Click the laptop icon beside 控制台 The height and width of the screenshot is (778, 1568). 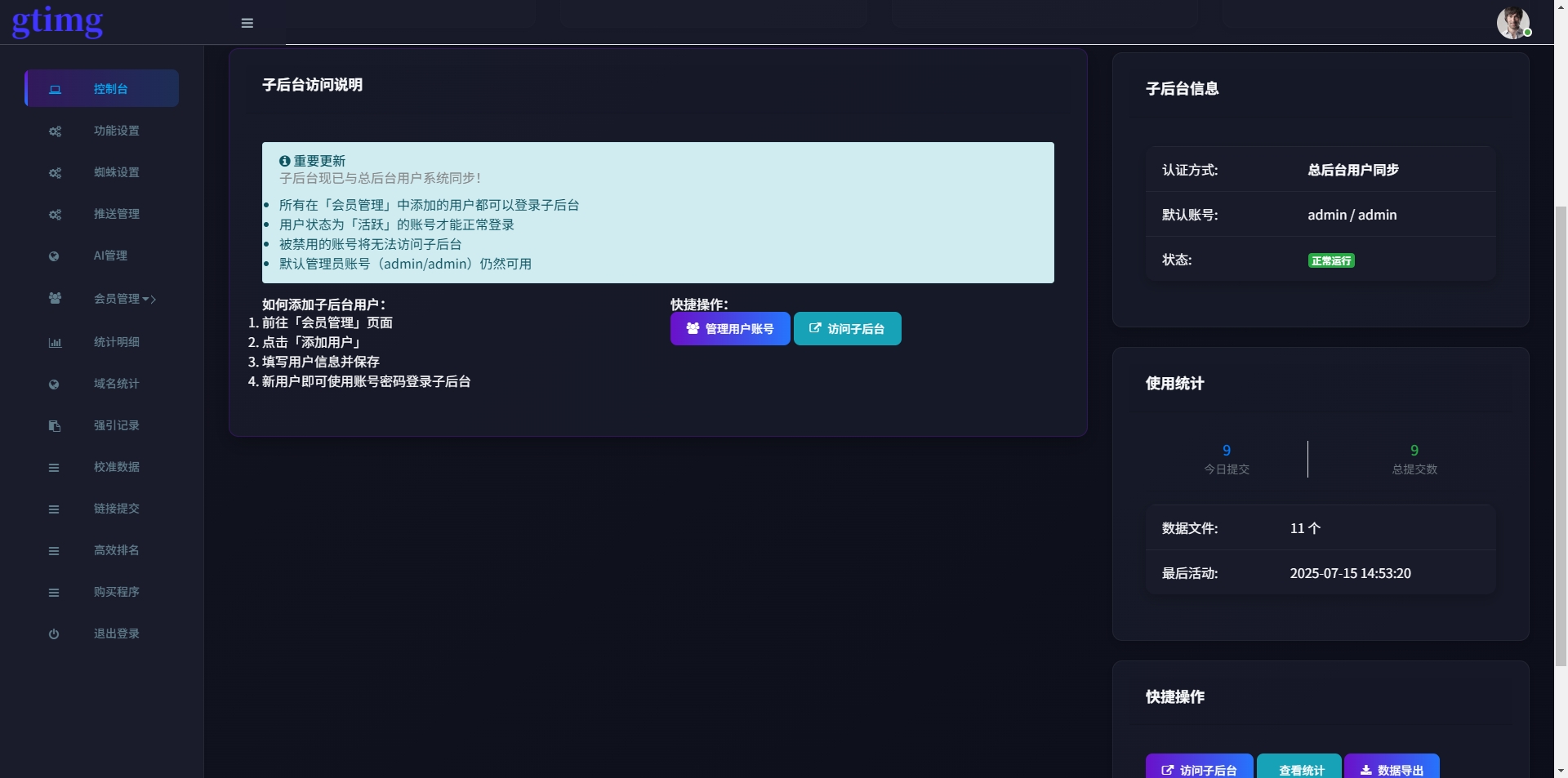[55, 89]
